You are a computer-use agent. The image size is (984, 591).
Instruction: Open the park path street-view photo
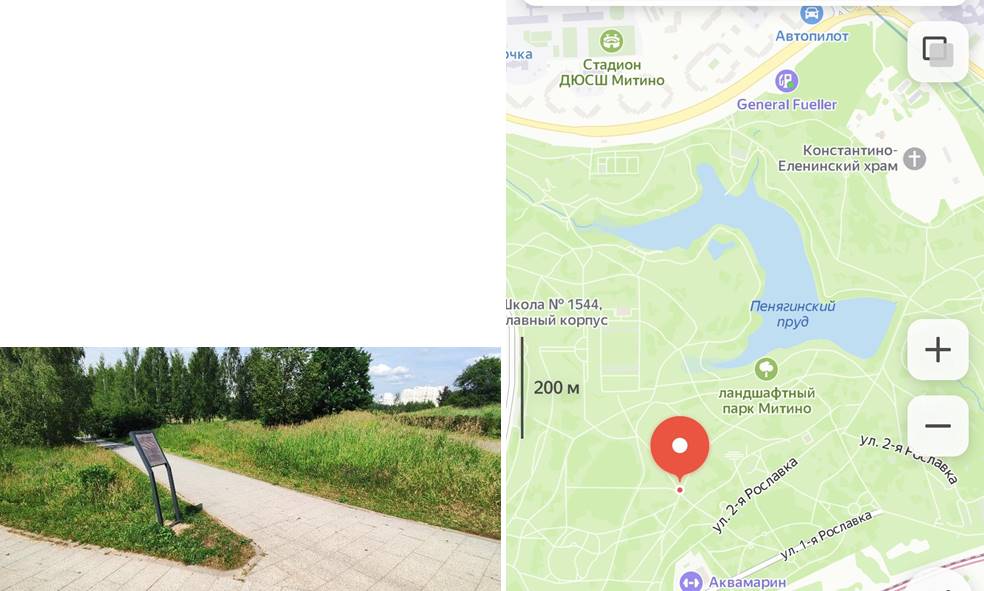(x=250, y=469)
